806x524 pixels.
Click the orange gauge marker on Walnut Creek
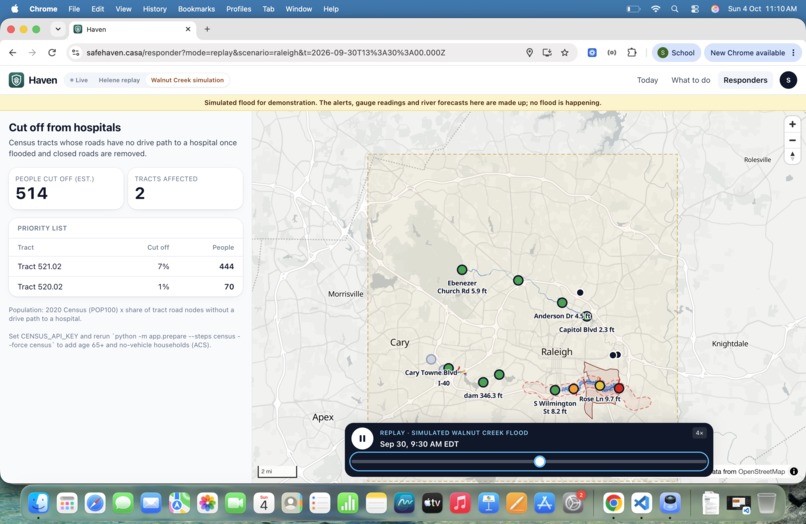tap(573, 389)
